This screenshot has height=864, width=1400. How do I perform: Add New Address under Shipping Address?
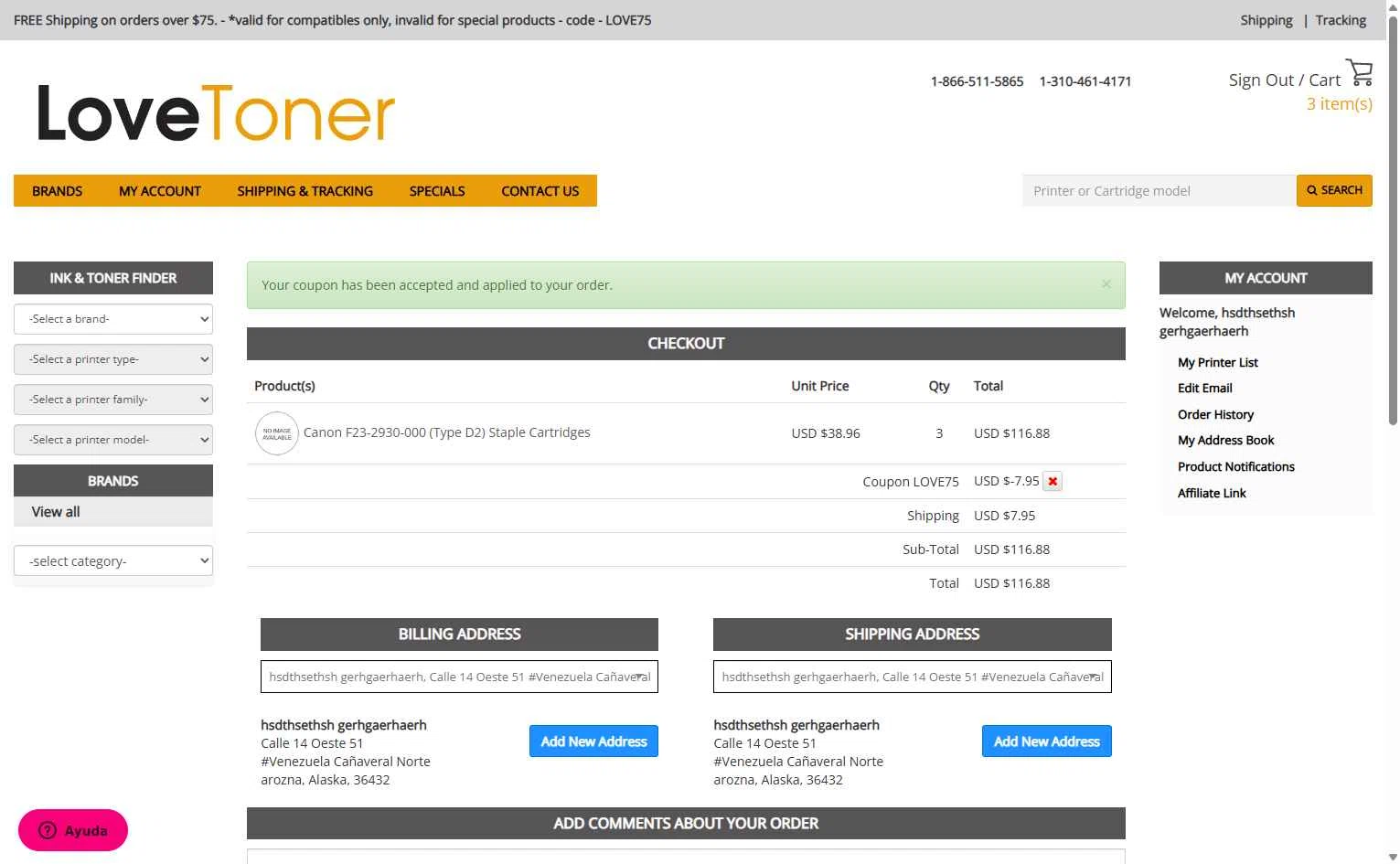[x=1047, y=741]
